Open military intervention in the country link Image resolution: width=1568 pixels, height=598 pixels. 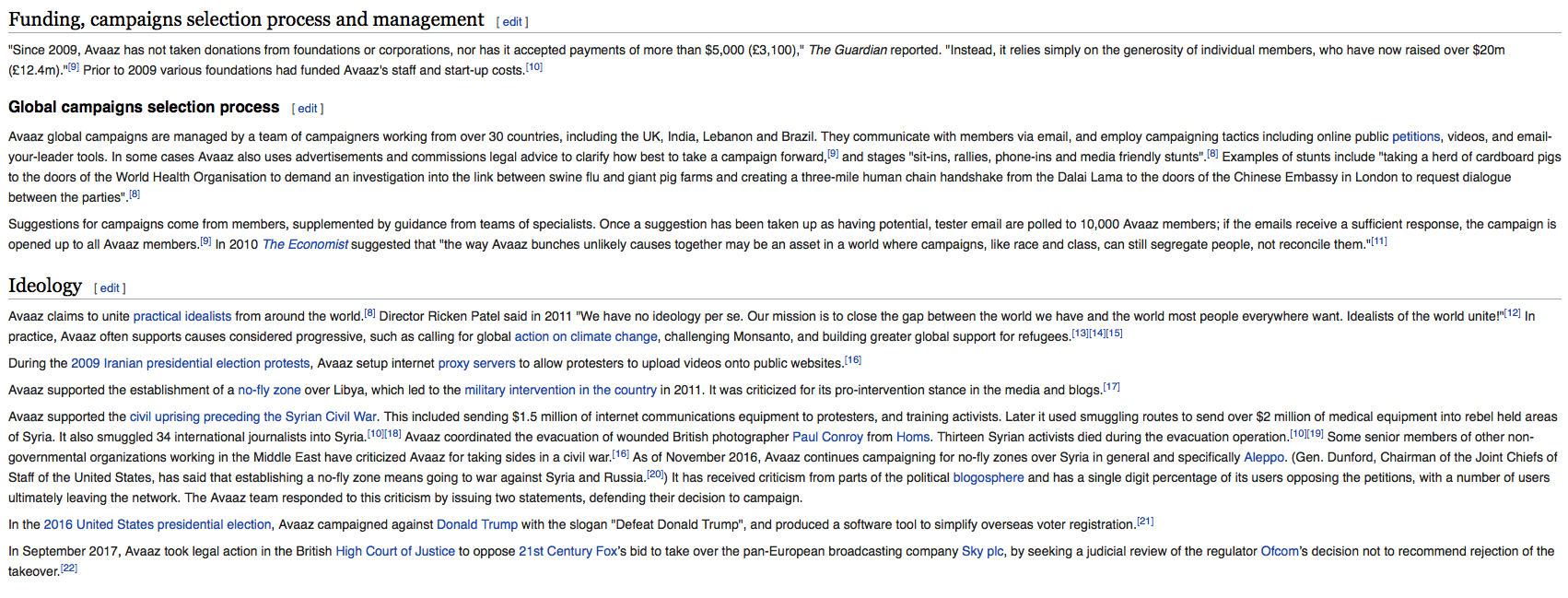click(x=560, y=390)
